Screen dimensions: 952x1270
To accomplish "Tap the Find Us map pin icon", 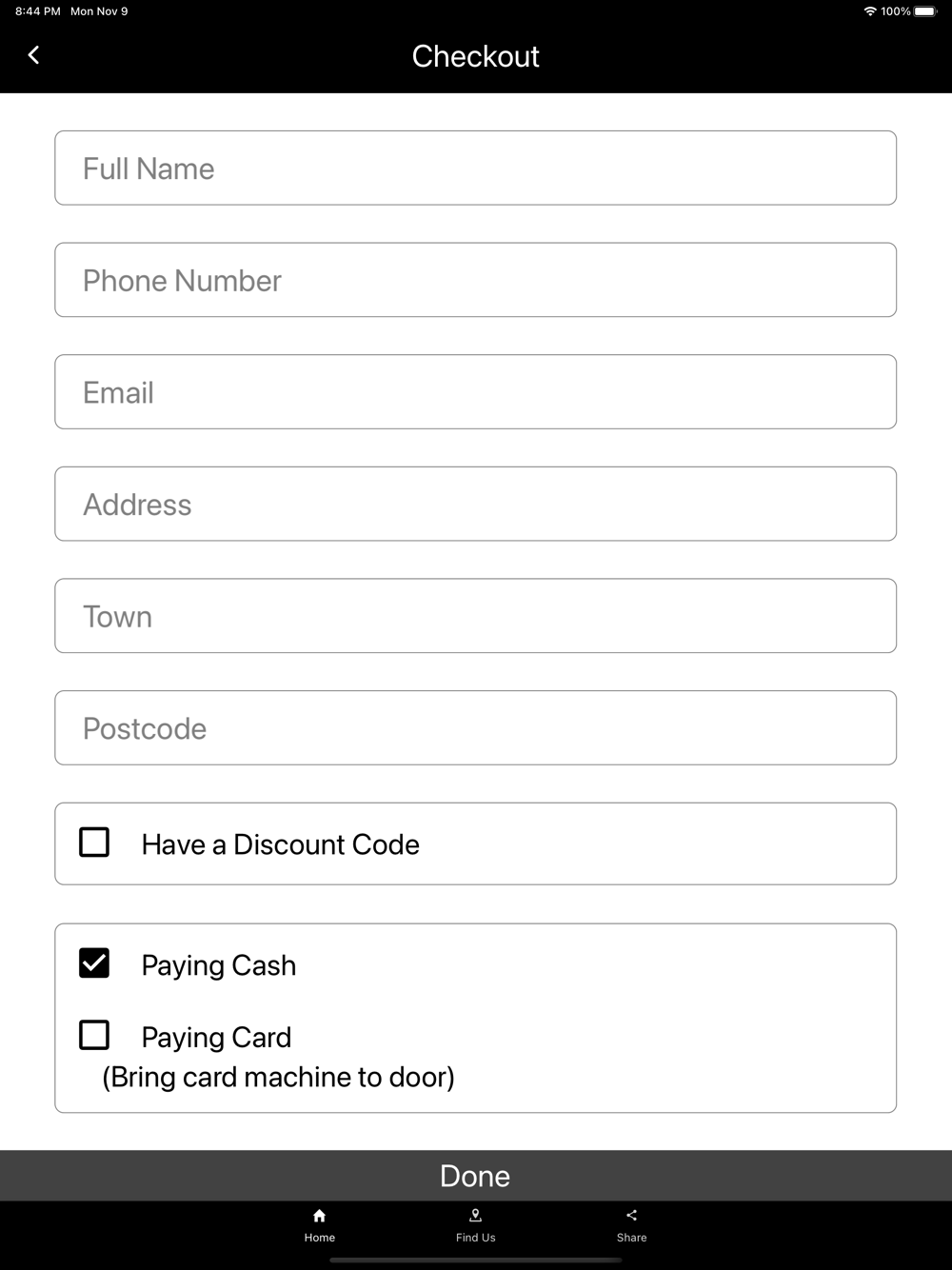I will (x=475, y=1216).
